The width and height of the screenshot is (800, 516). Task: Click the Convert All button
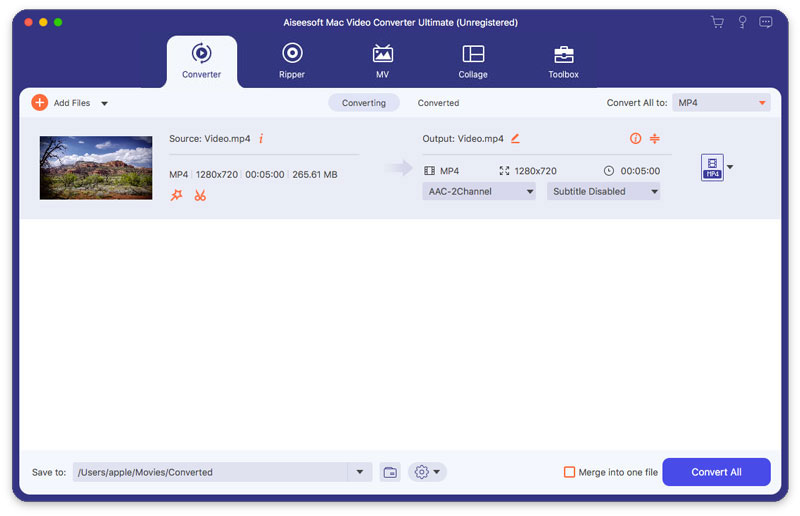[716, 472]
